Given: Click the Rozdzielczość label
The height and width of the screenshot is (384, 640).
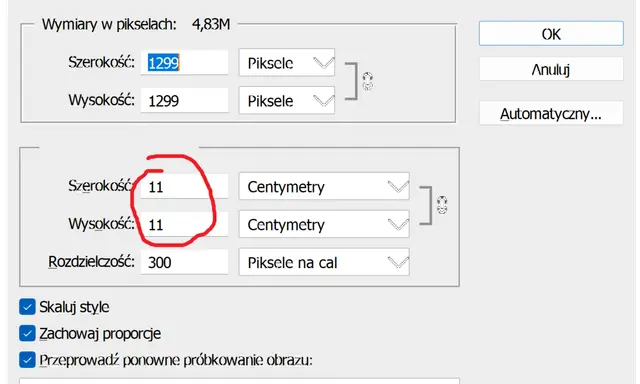Looking at the screenshot, I should tap(91, 262).
